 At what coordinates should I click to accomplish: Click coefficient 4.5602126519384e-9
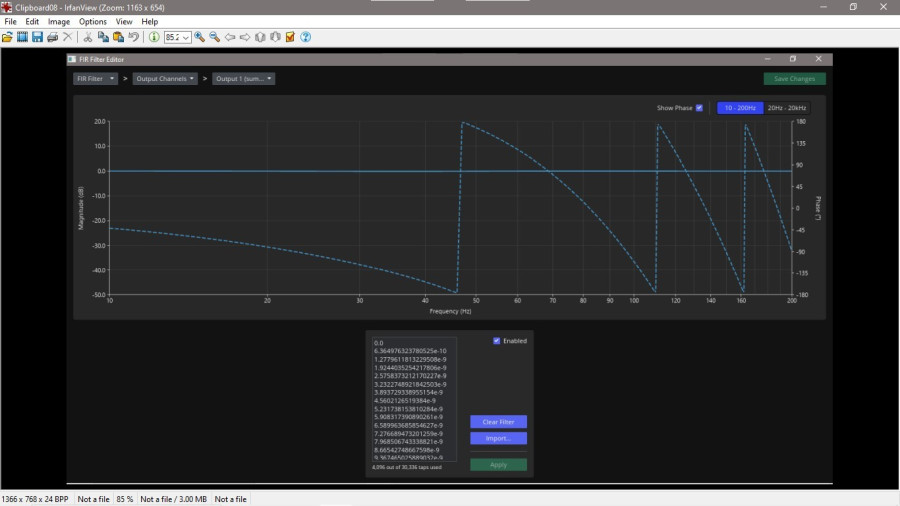click(405, 401)
